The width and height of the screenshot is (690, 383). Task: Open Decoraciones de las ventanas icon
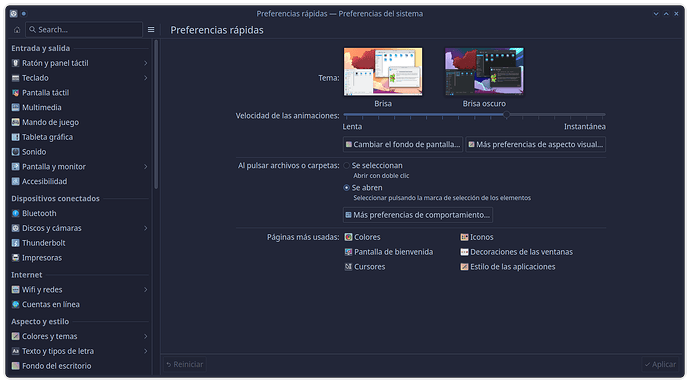[464, 252]
